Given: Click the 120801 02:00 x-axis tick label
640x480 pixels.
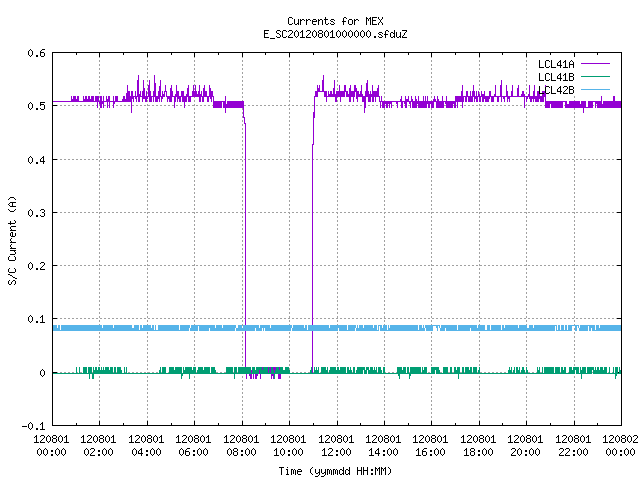Looking at the screenshot, I should pos(98,445).
